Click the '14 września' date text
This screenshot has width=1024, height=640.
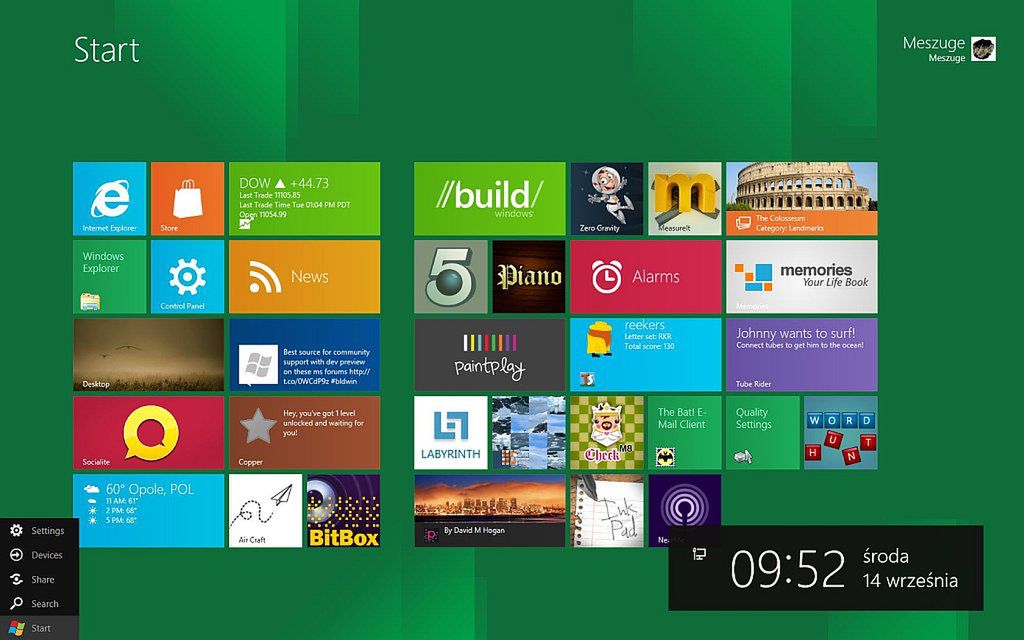(x=910, y=581)
